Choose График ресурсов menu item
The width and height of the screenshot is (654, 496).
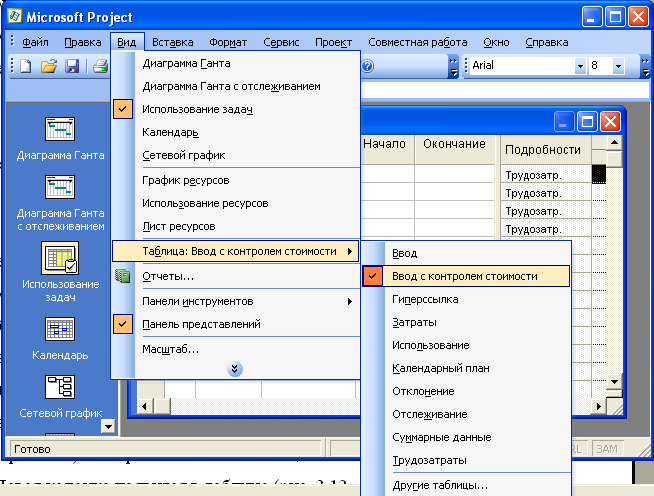(x=236, y=180)
